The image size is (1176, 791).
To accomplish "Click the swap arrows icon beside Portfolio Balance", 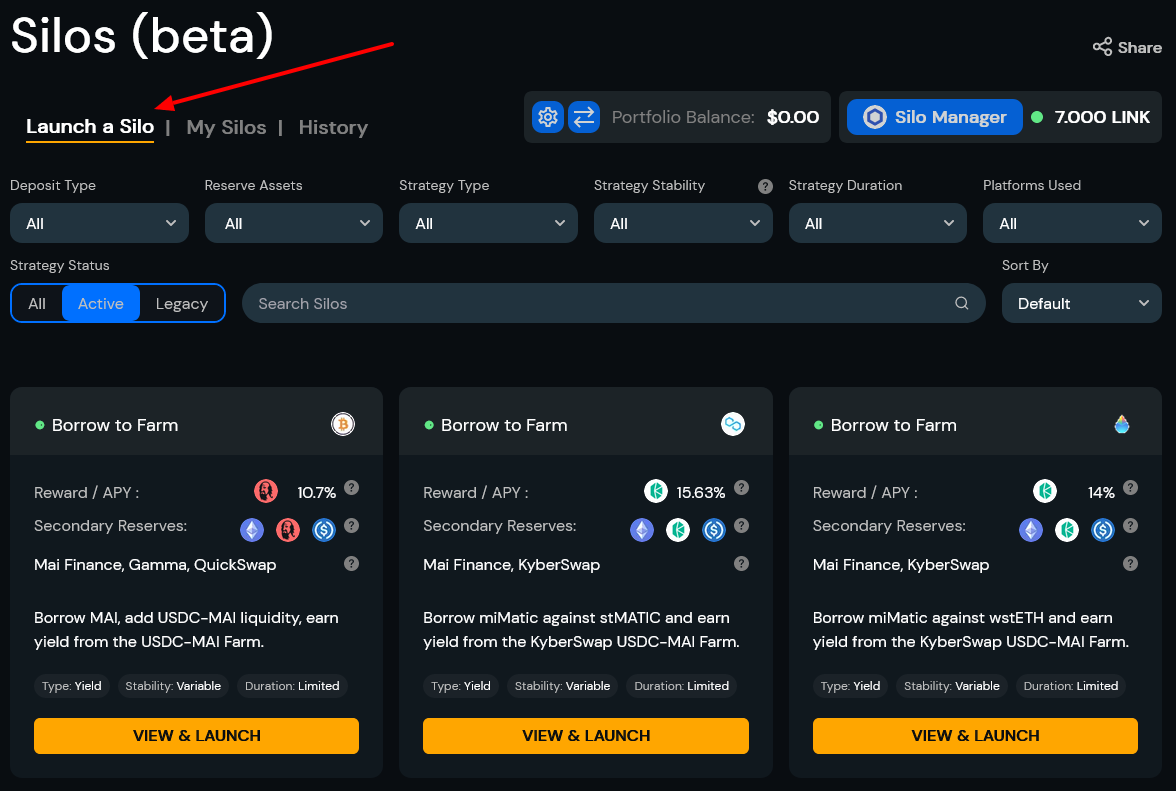I will [584, 117].
